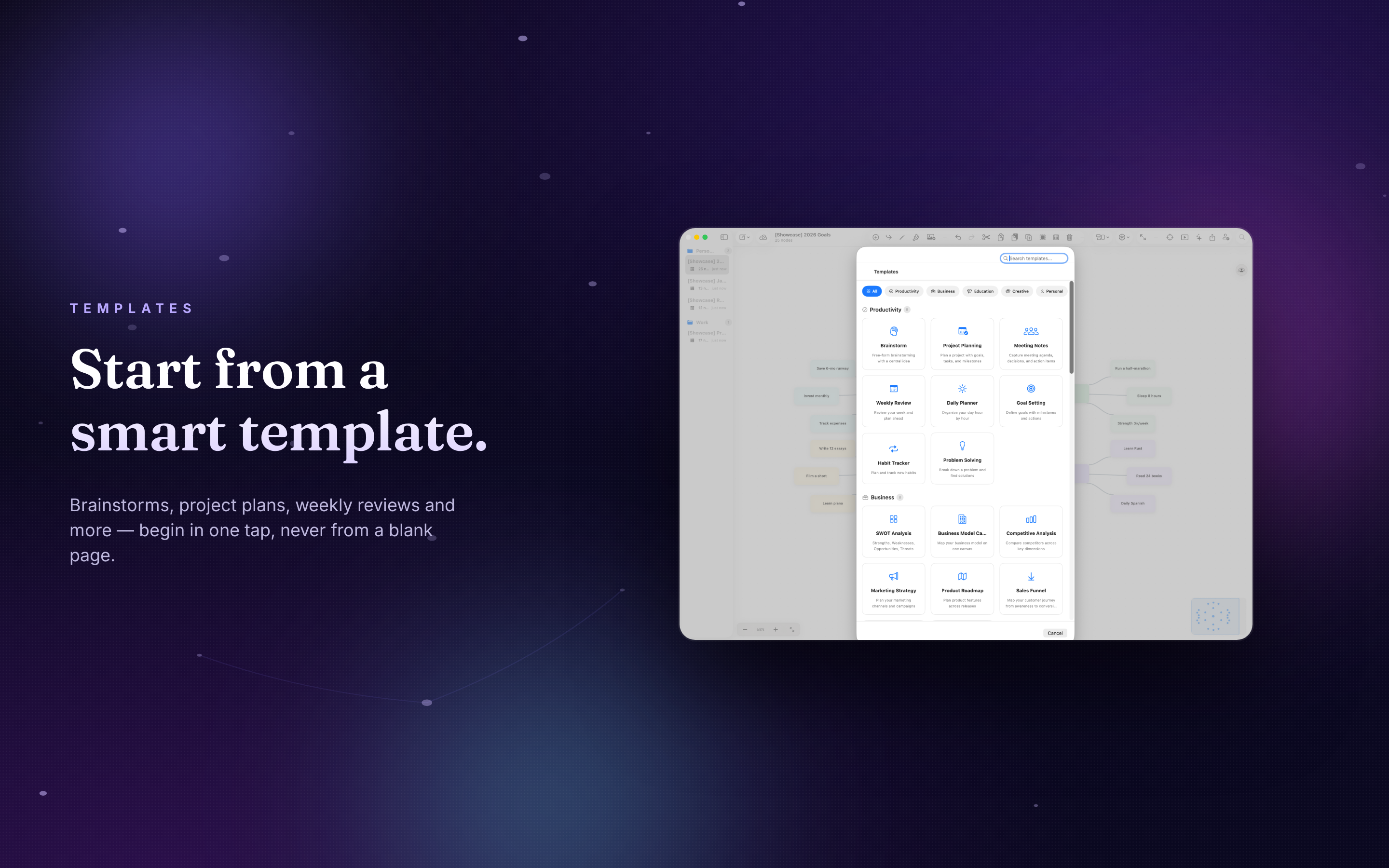Click the grid table icon in toolbar
The height and width of the screenshot is (868, 1389).
[x=1056, y=237]
